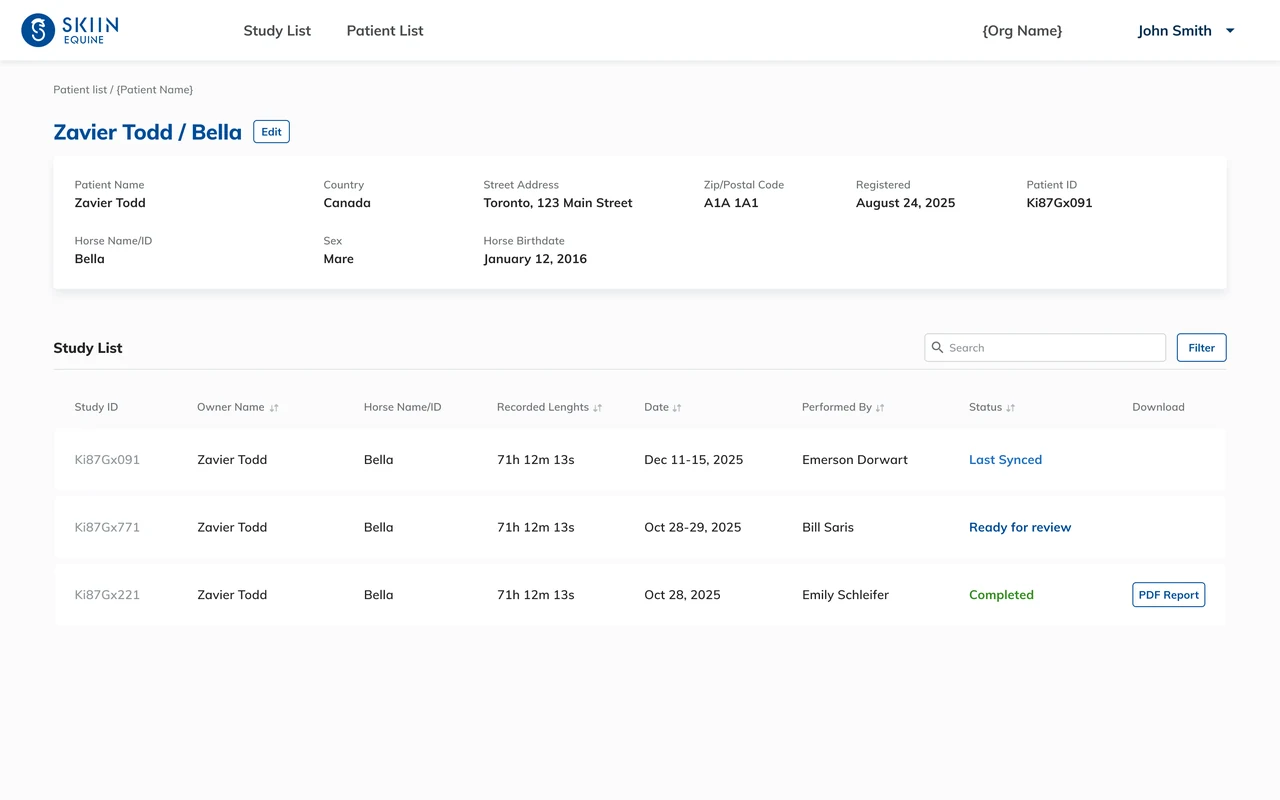The height and width of the screenshot is (800, 1280).
Task: Click Emerson Dorwart in Performed By column
Action: click(x=855, y=460)
